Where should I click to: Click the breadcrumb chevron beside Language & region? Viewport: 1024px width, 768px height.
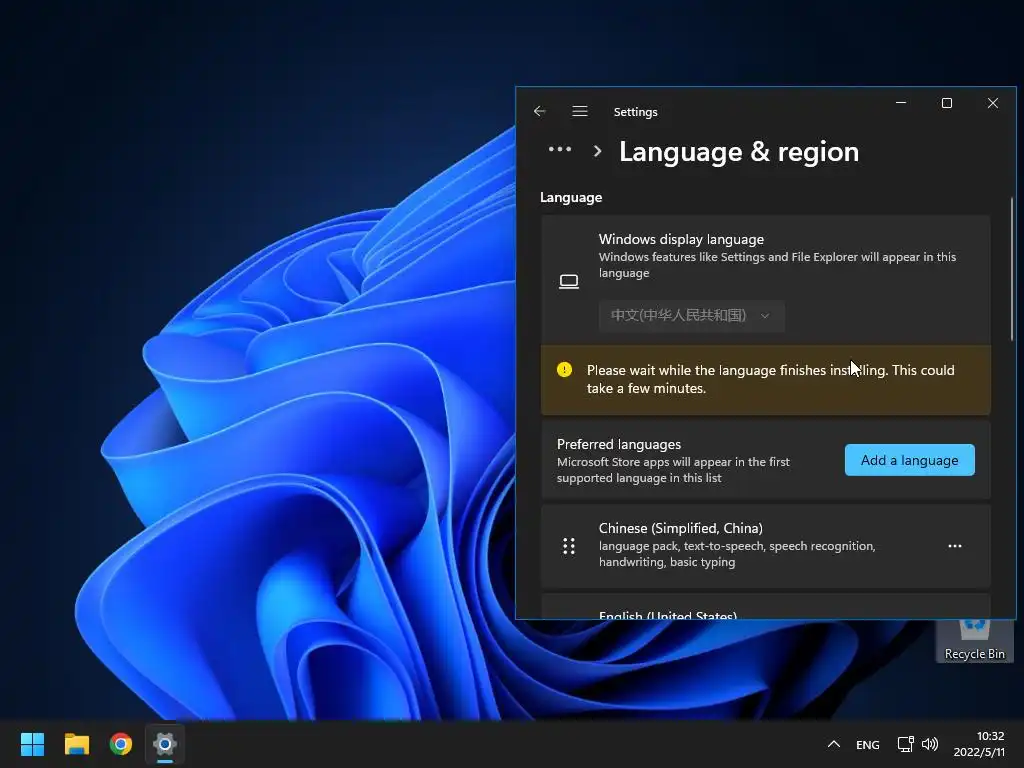click(597, 152)
